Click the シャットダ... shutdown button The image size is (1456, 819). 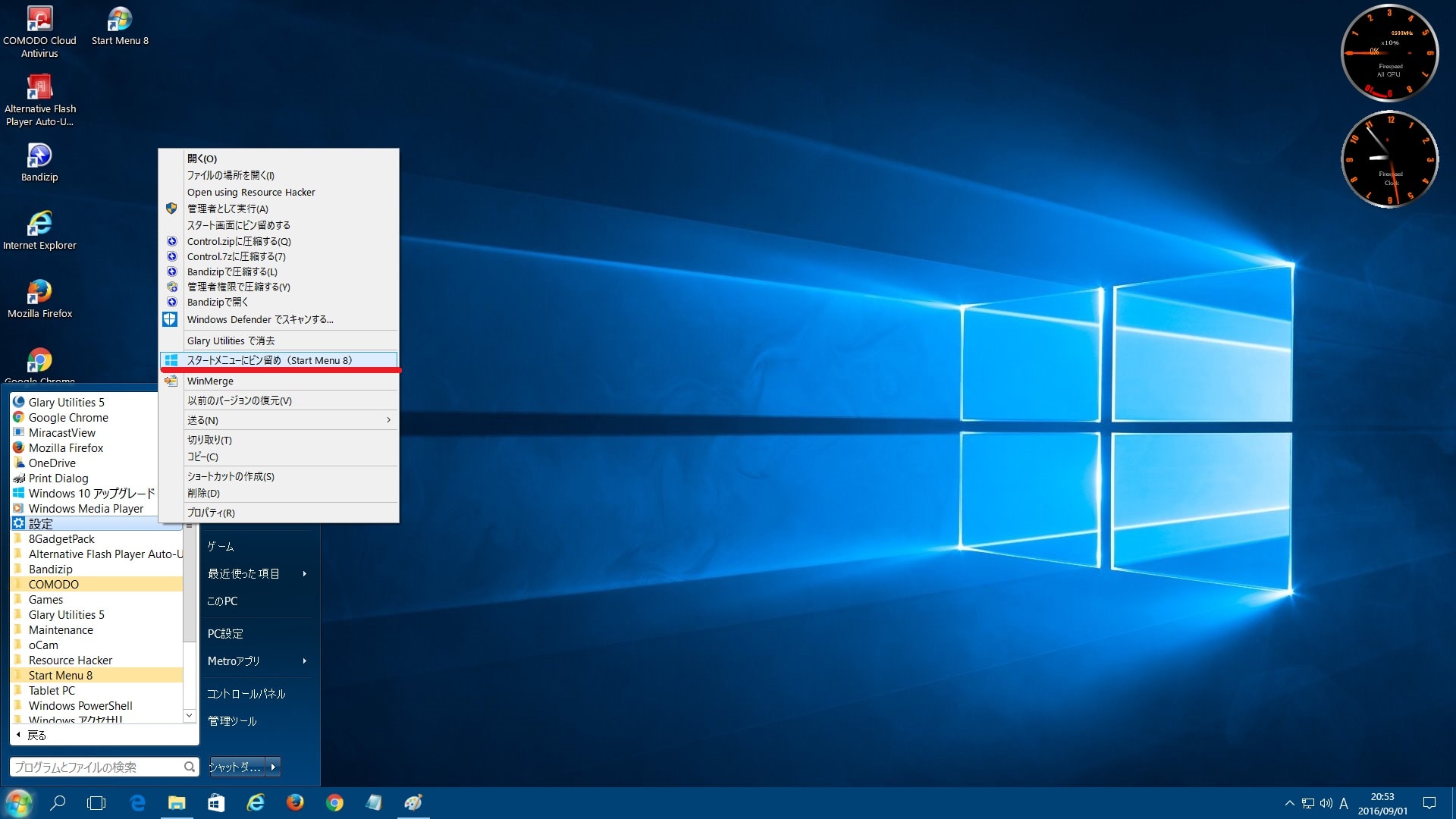[x=237, y=767]
